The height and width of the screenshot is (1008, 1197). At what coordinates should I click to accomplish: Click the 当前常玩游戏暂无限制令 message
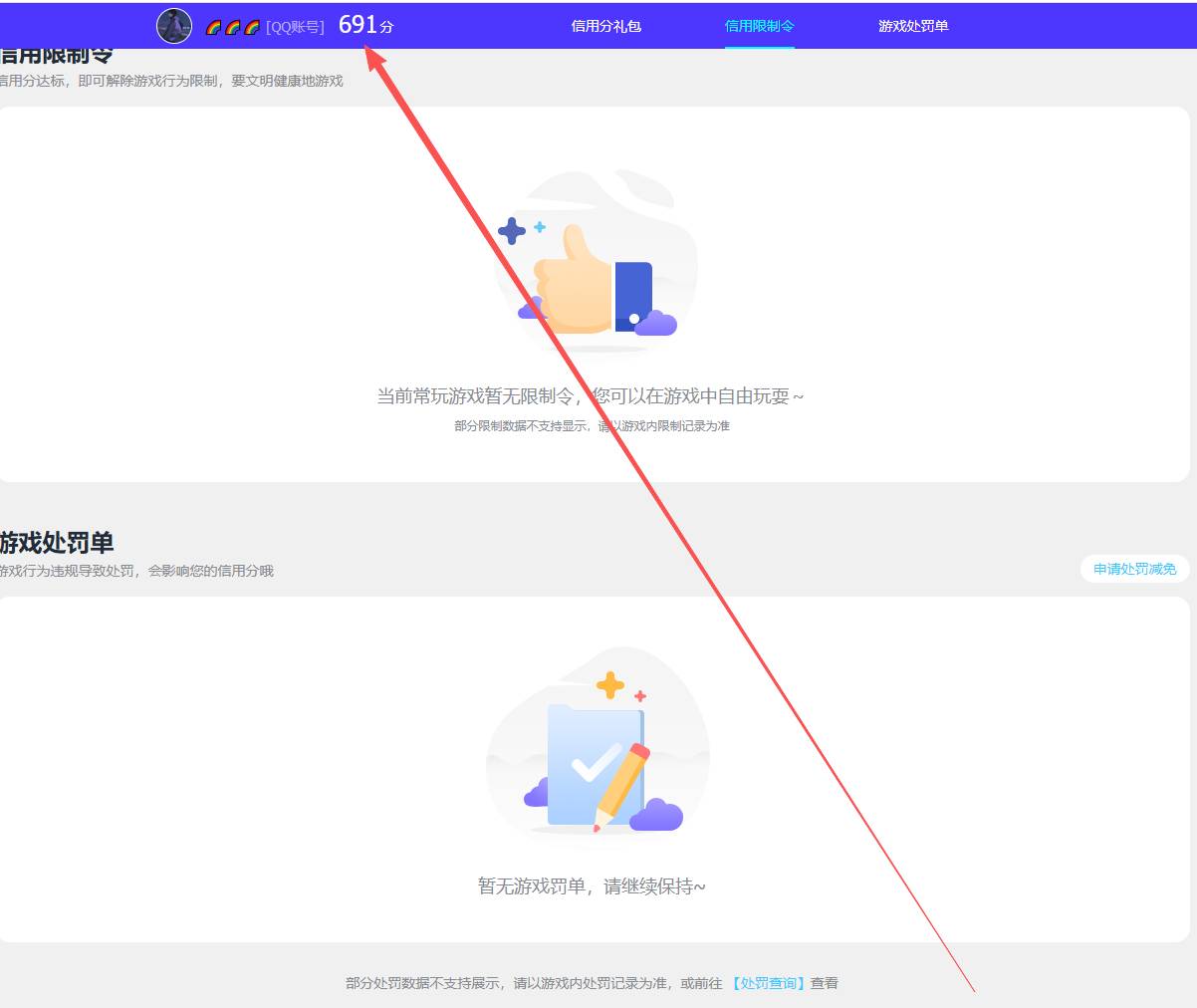click(590, 396)
